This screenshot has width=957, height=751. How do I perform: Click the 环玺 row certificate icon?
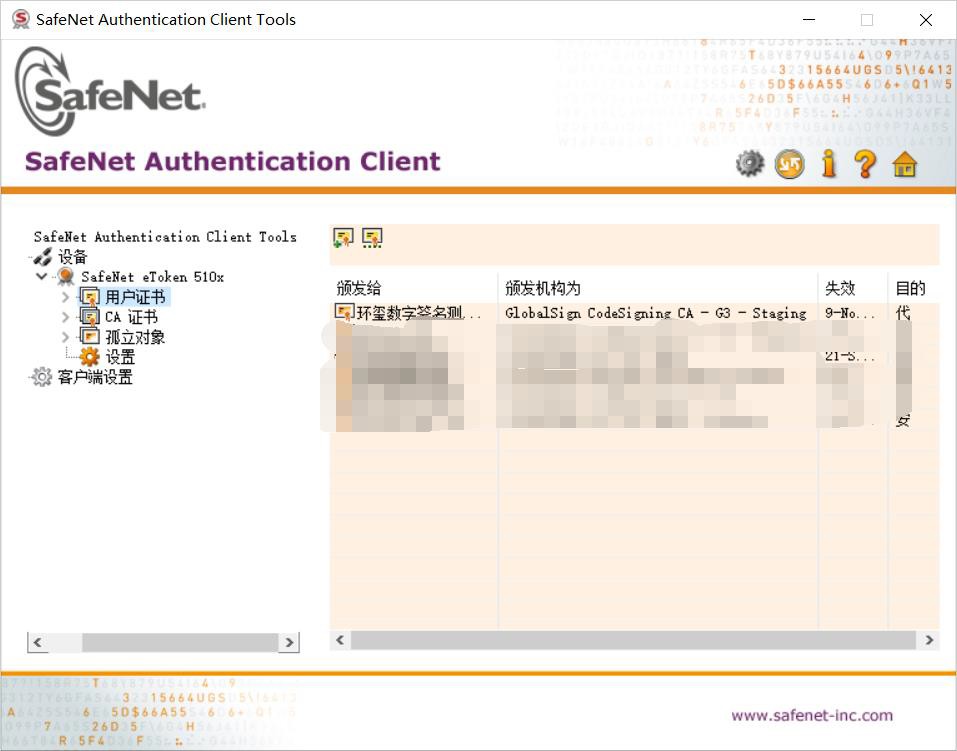click(x=344, y=313)
